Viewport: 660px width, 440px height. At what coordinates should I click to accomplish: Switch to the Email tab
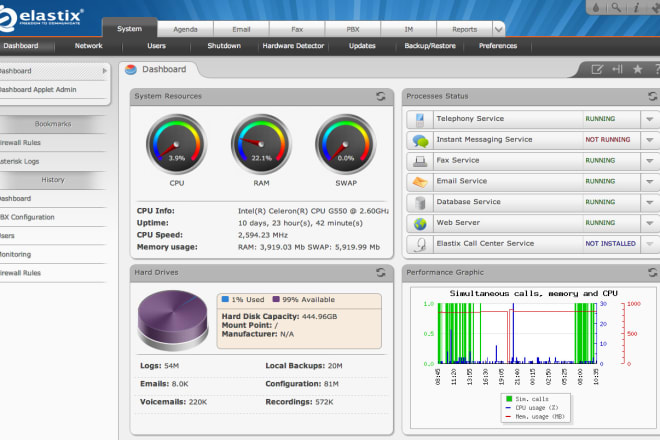(241, 29)
